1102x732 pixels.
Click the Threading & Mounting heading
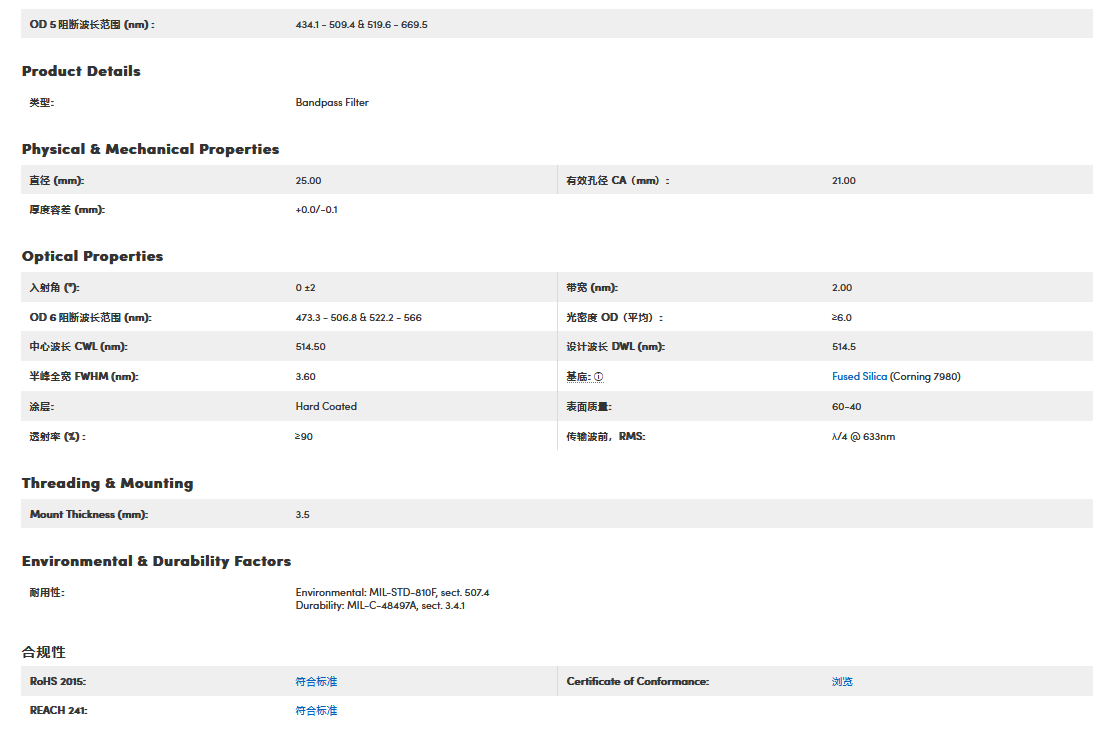click(x=107, y=483)
